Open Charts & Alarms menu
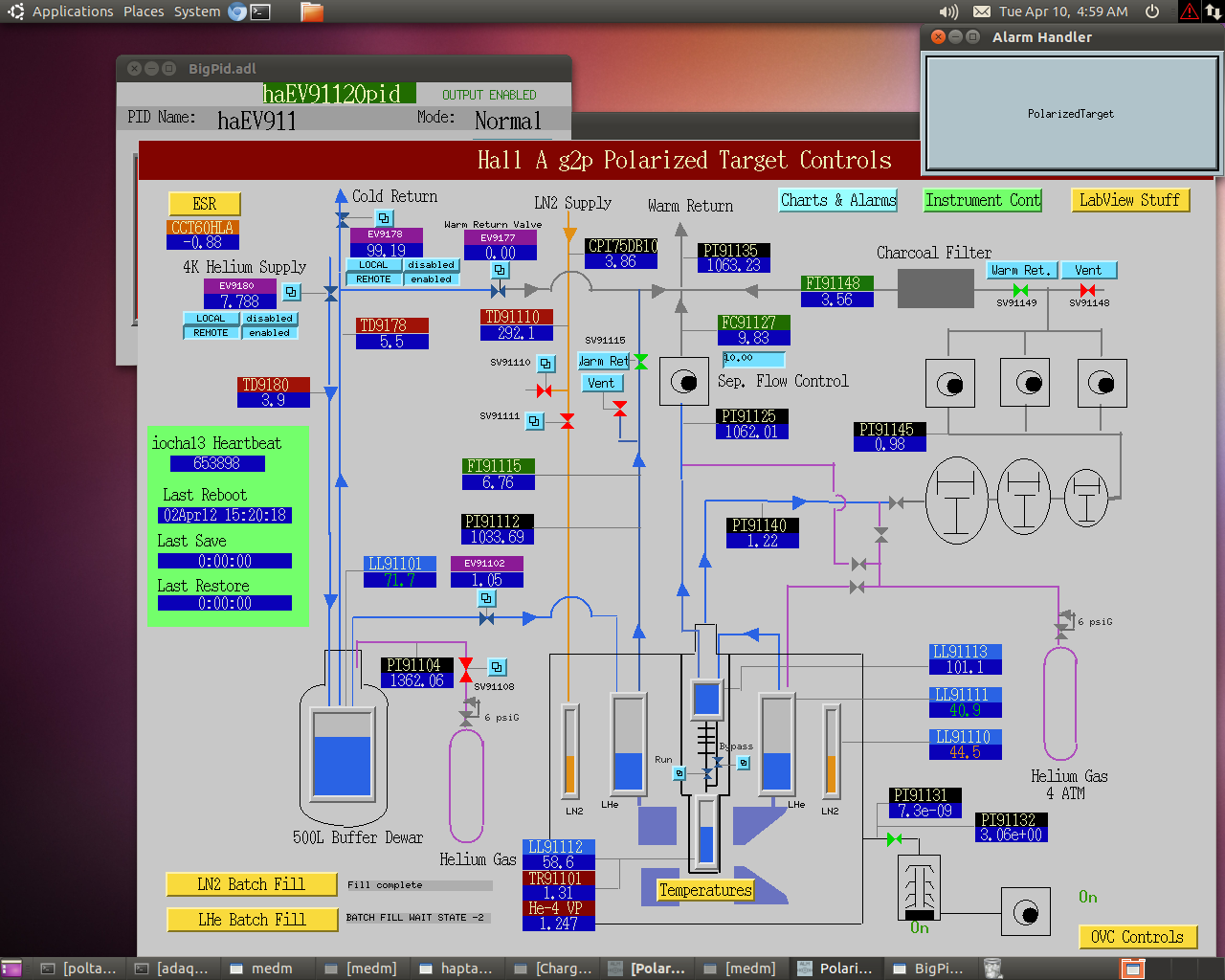1225x980 pixels. point(838,200)
